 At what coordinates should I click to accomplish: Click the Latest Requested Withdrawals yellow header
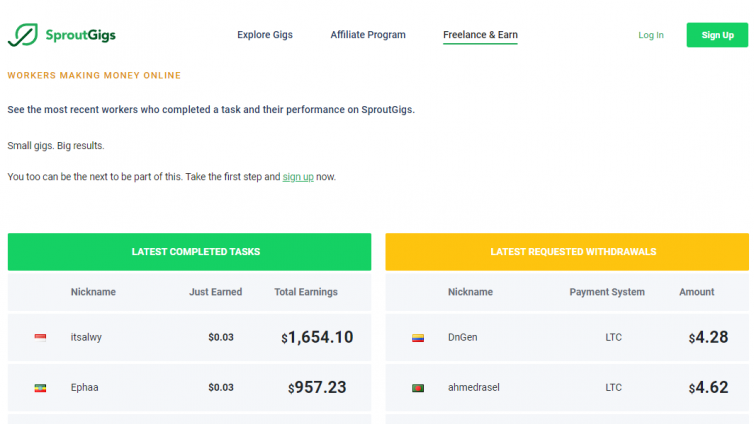pos(567,252)
